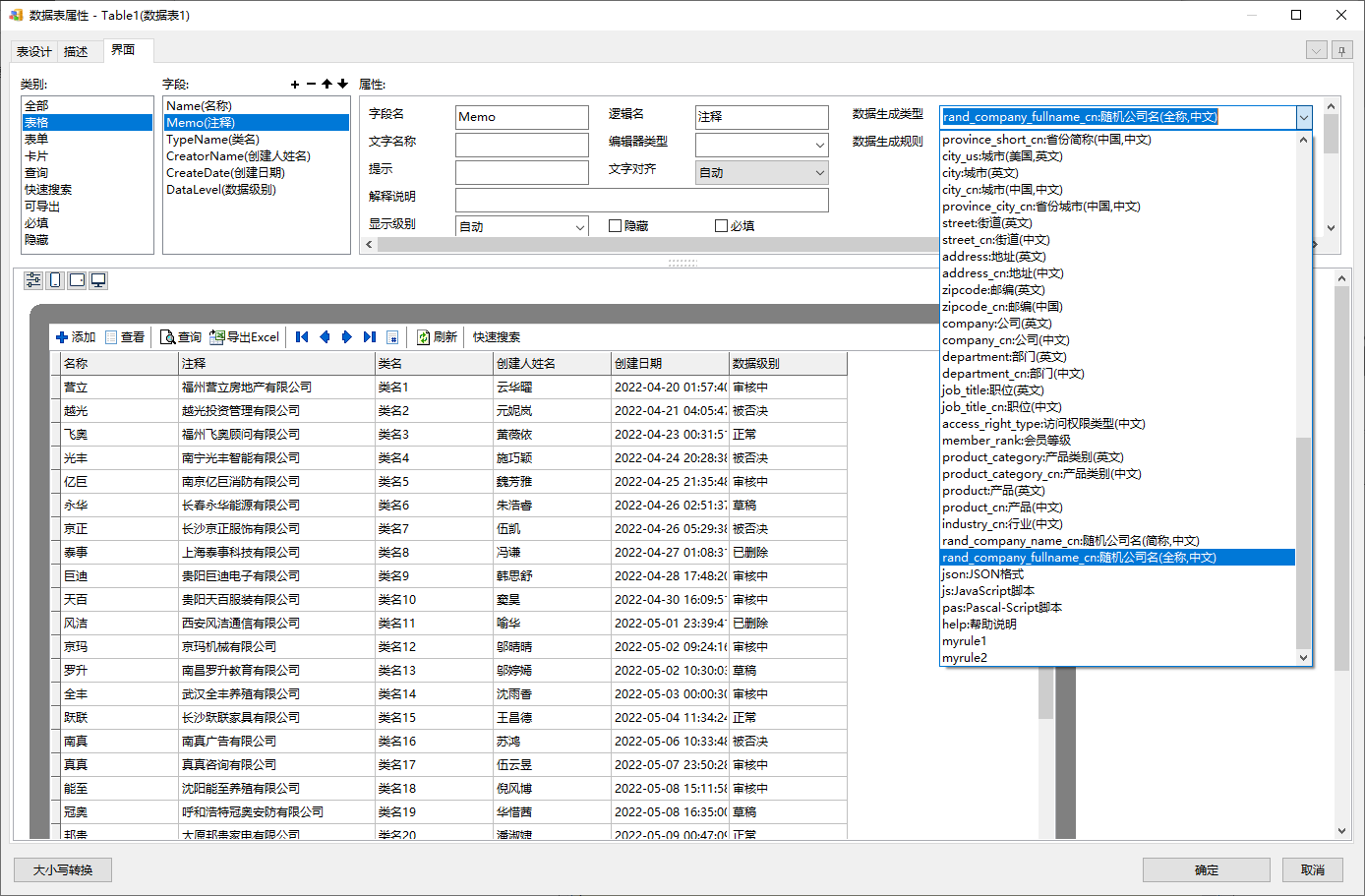Click the empty 提示 input field
The image size is (1365, 896).
pyautogui.click(x=522, y=172)
